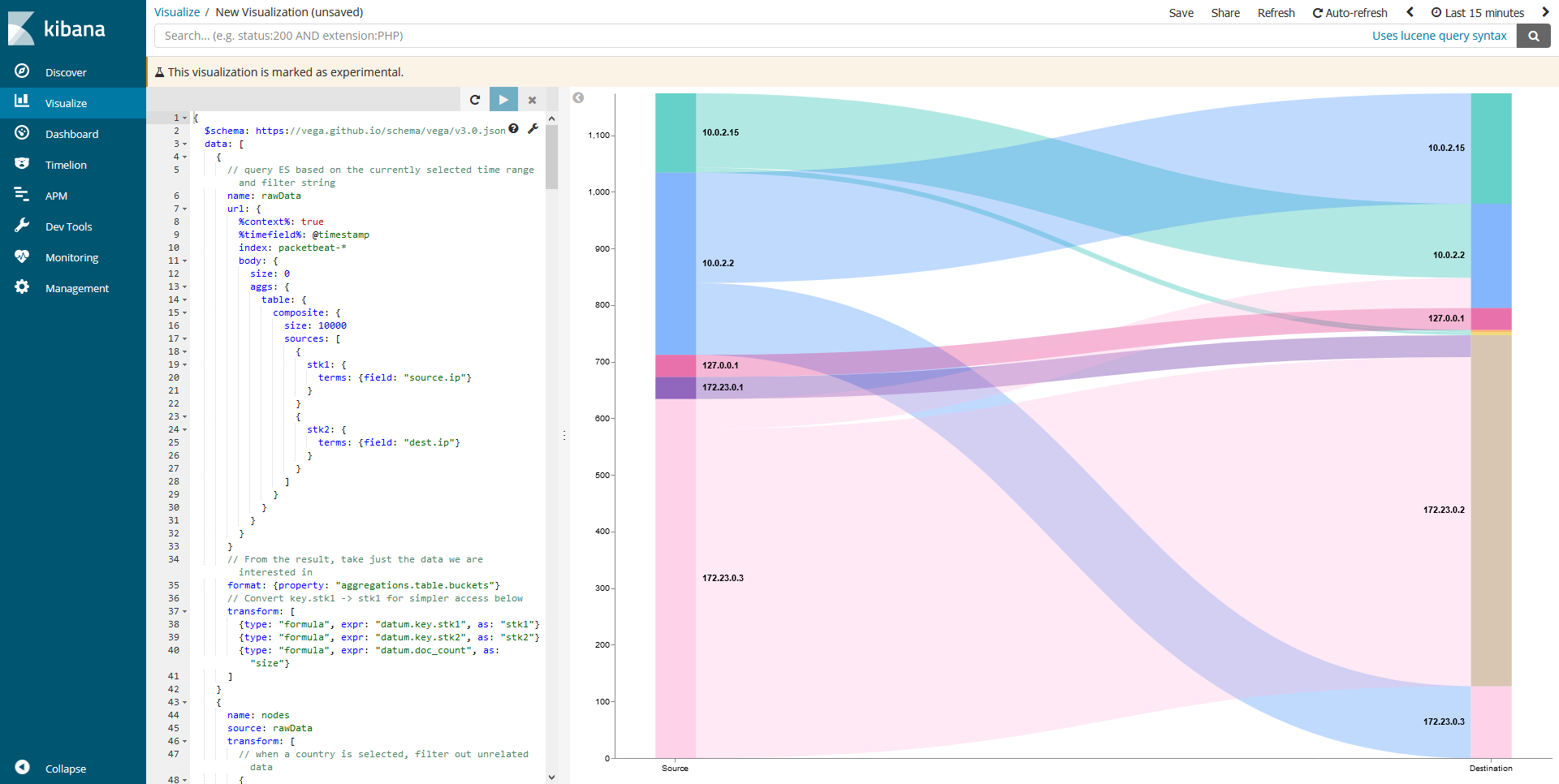Click the Kibana logo

[57, 28]
